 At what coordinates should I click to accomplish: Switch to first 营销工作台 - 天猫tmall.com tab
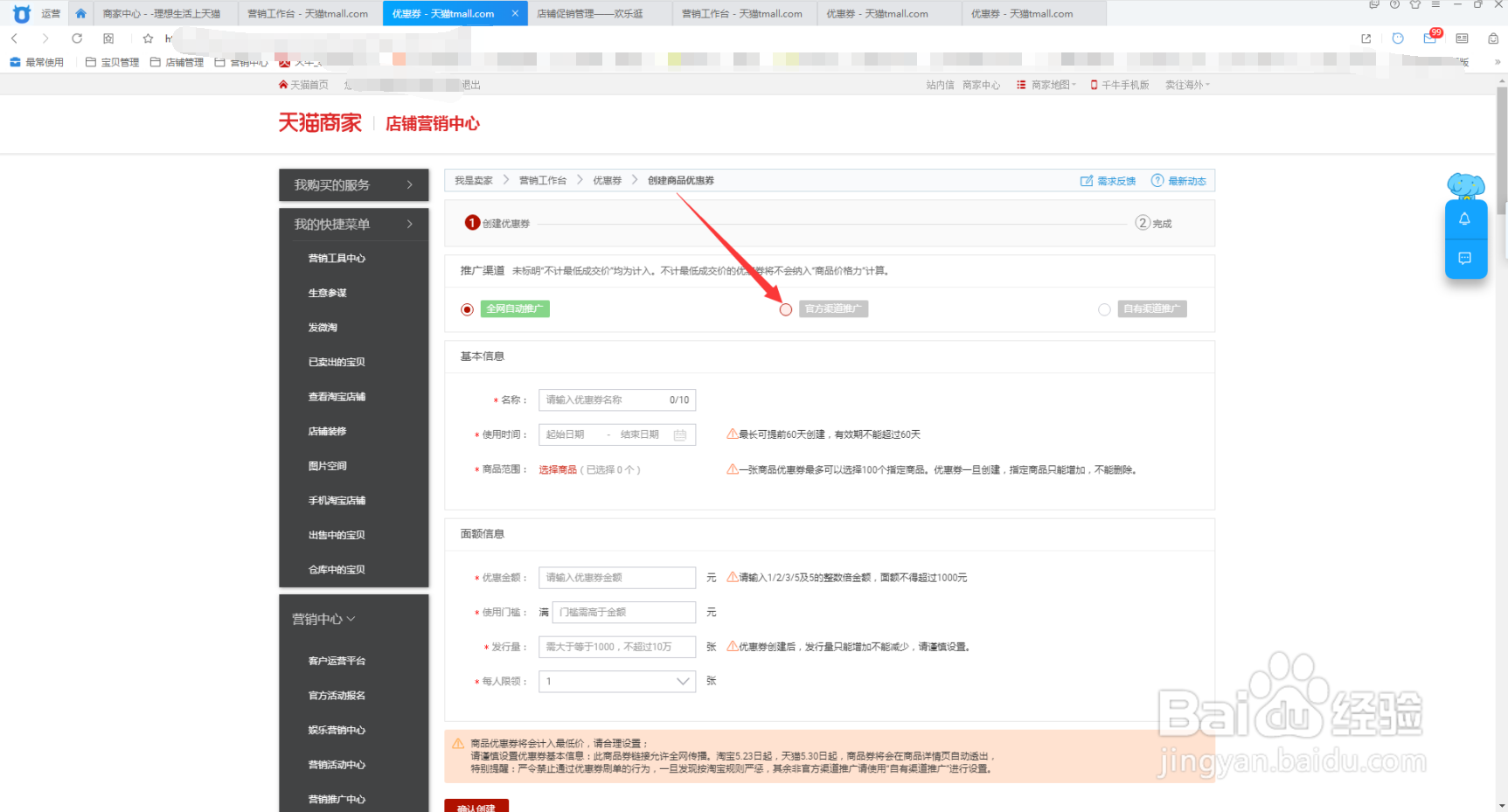pos(309,13)
